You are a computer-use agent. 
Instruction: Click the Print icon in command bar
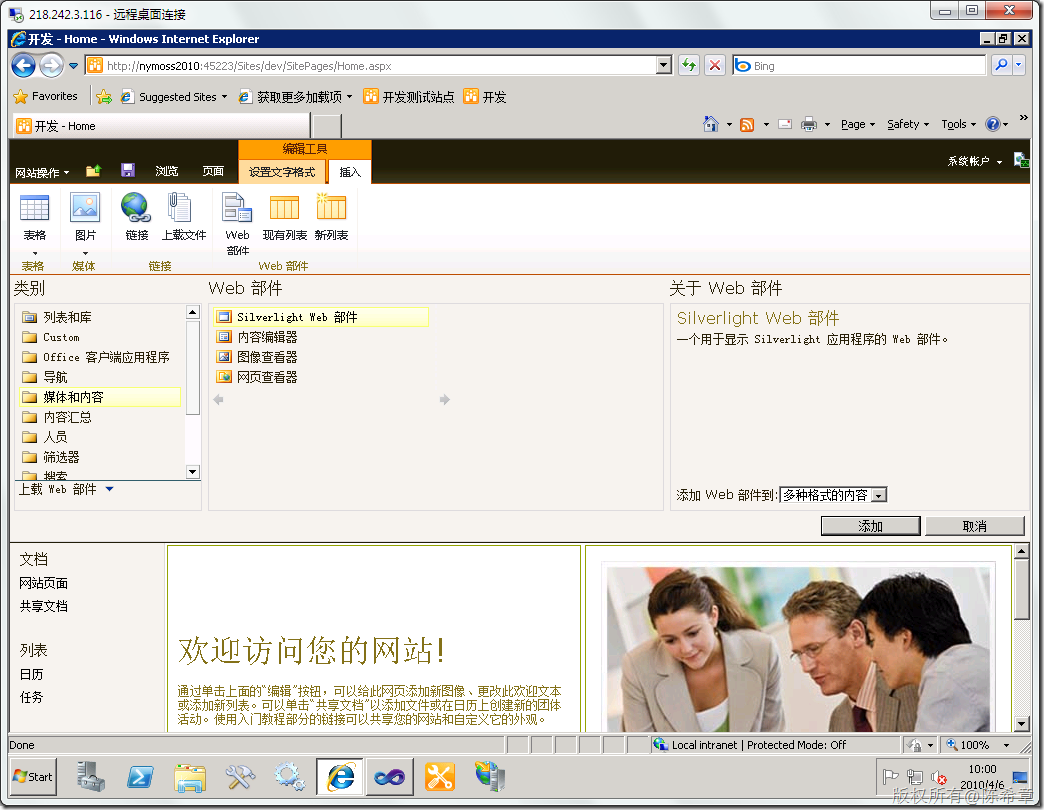click(x=808, y=124)
